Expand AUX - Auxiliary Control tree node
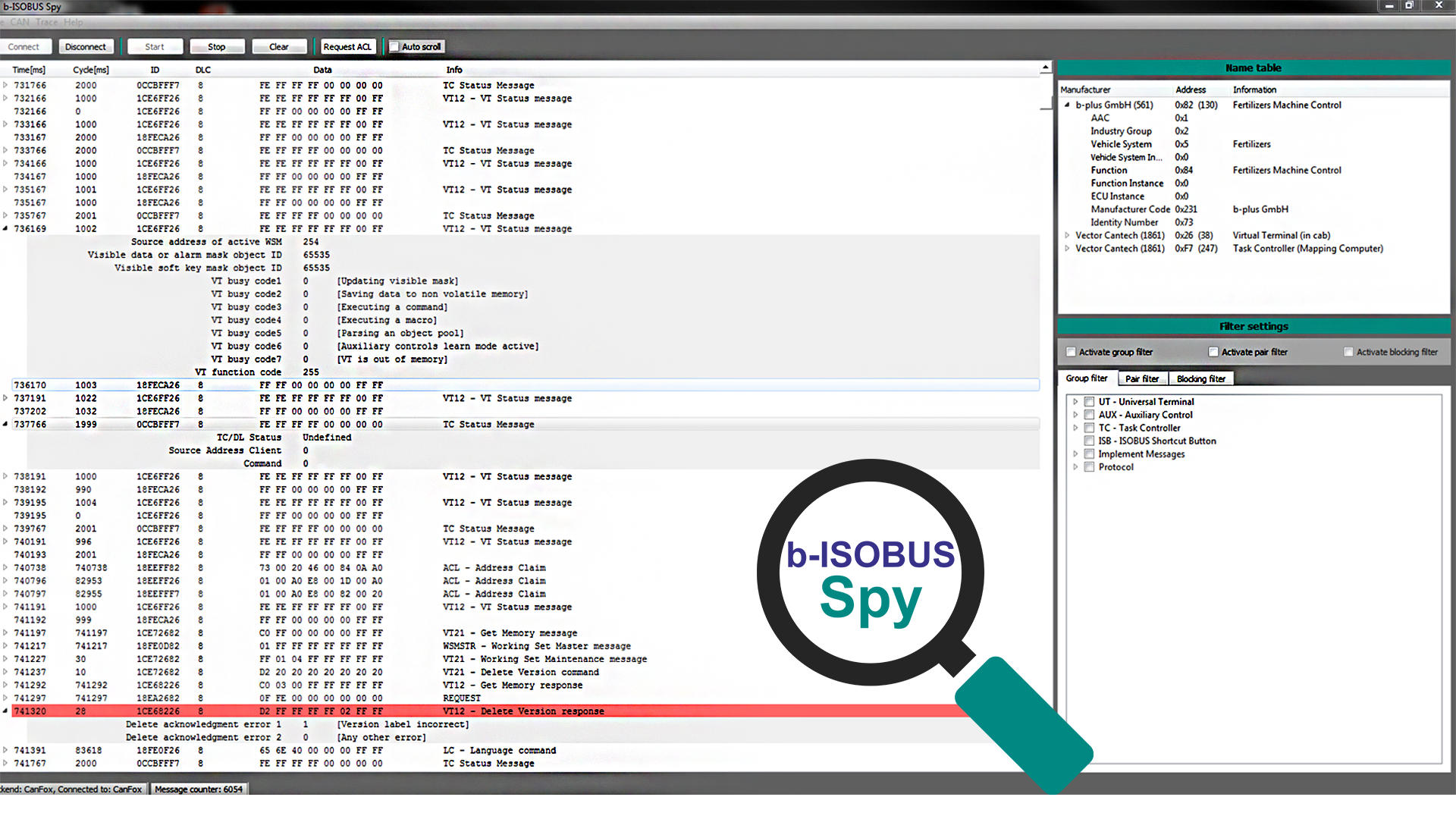 click(x=1075, y=415)
